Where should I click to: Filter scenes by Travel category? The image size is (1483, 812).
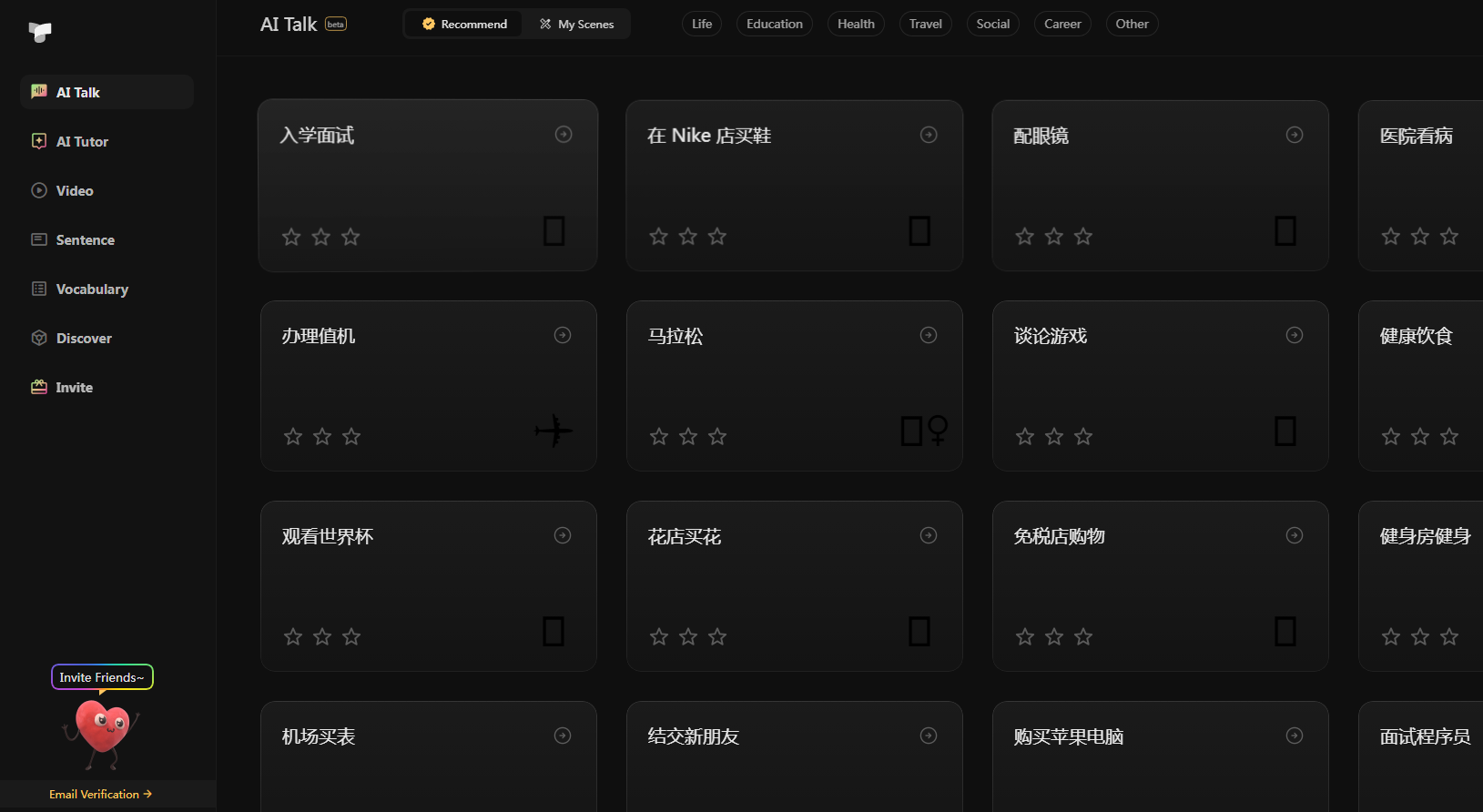[x=926, y=24]
